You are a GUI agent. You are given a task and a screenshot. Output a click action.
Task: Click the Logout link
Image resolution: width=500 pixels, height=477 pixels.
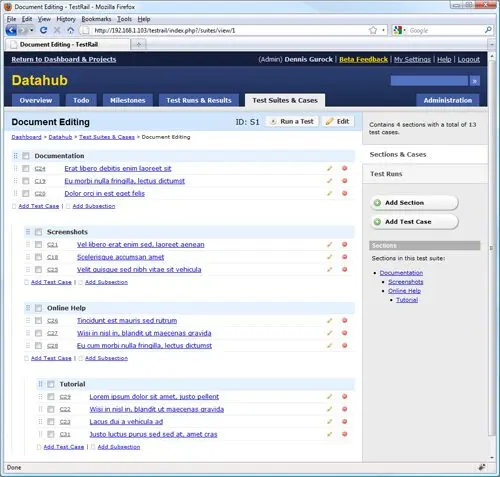[x=469, y=59]
